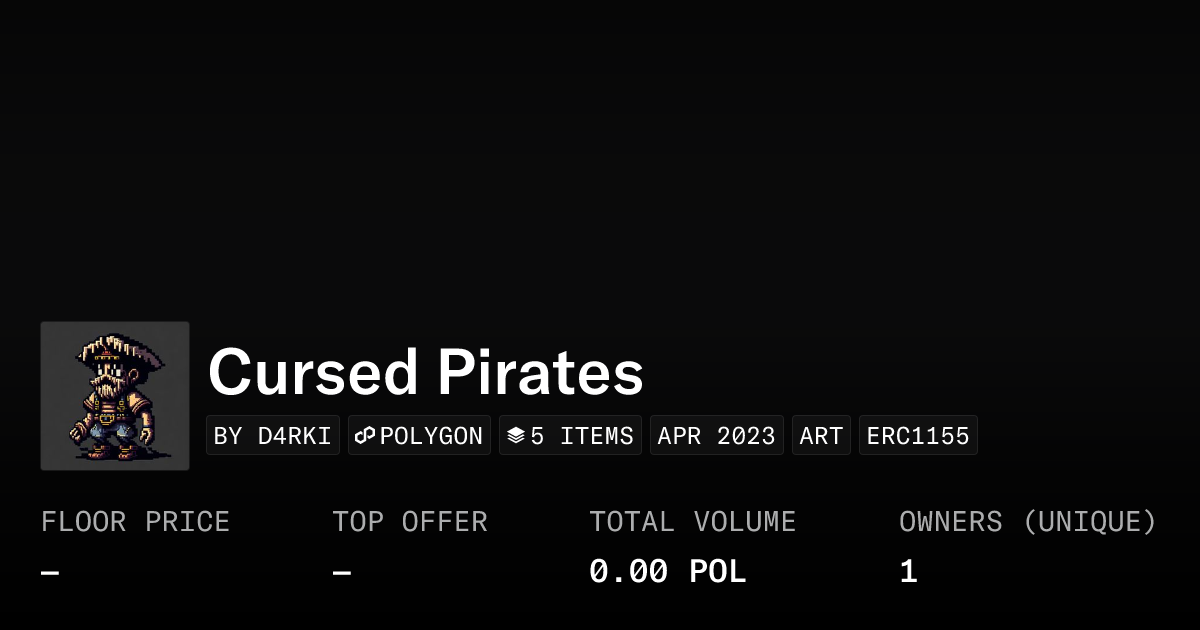The width and height of the screenshot is (1200, 630).
Task: Click the ART category badge
Action: tap(822, 436)
